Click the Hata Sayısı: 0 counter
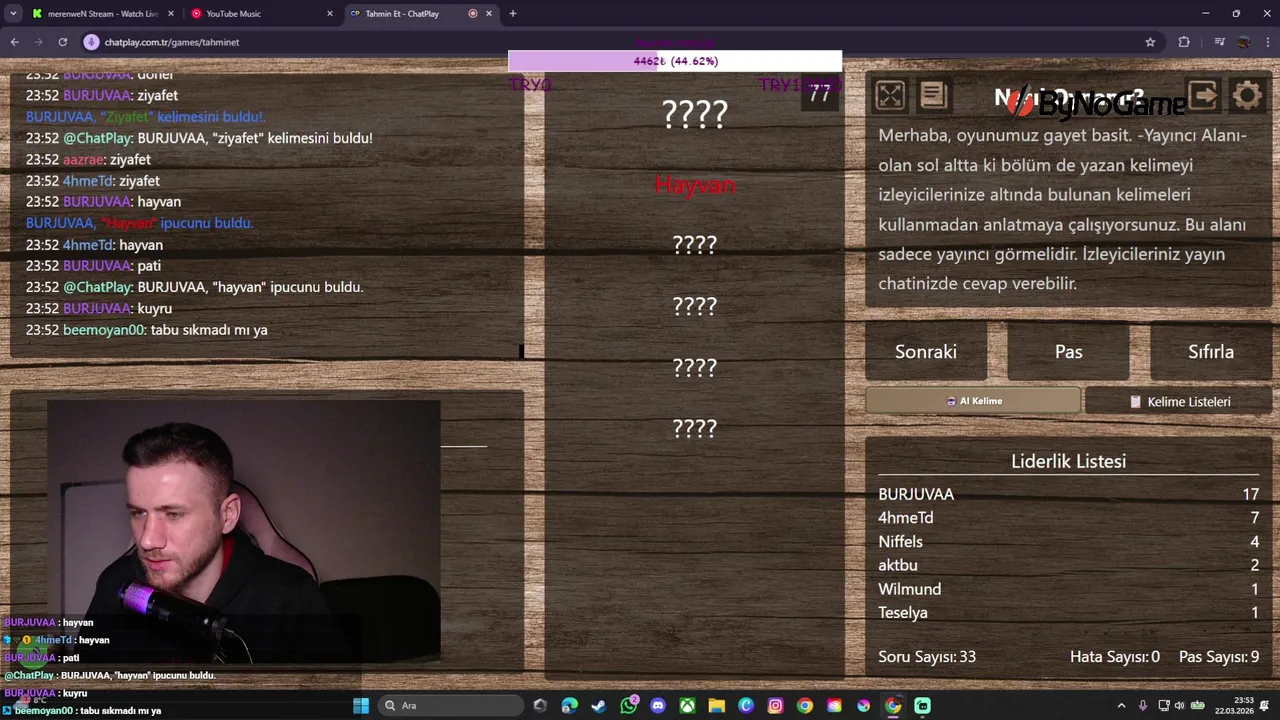 (1115, 657)
